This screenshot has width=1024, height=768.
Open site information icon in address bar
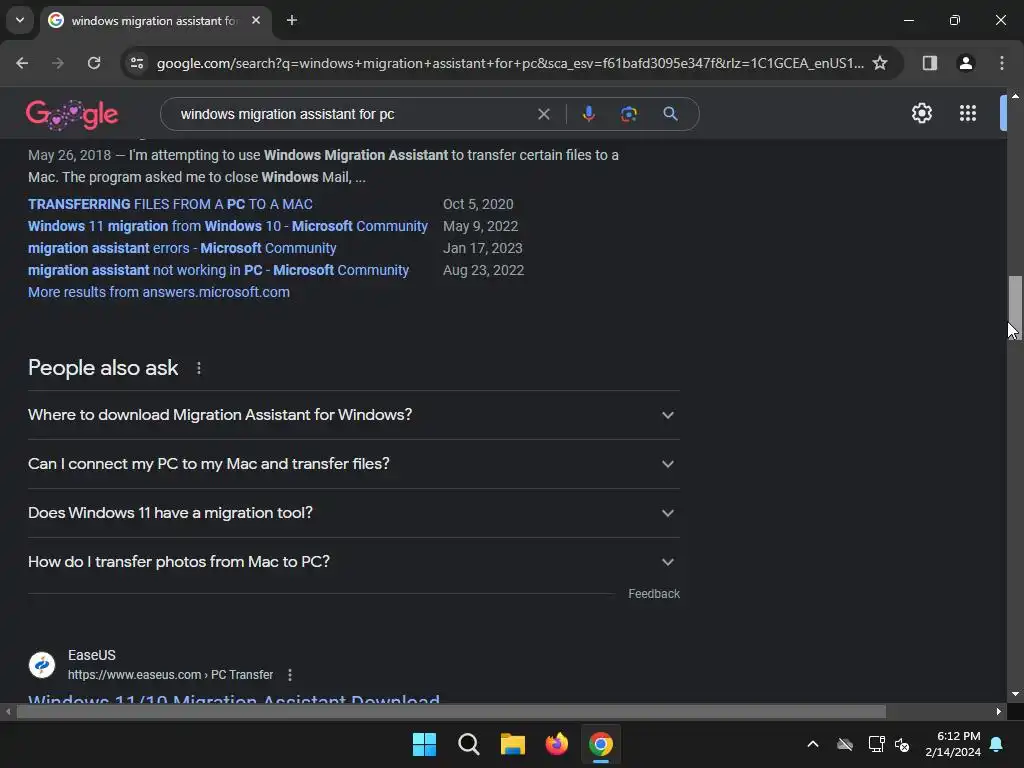point(137,63)
